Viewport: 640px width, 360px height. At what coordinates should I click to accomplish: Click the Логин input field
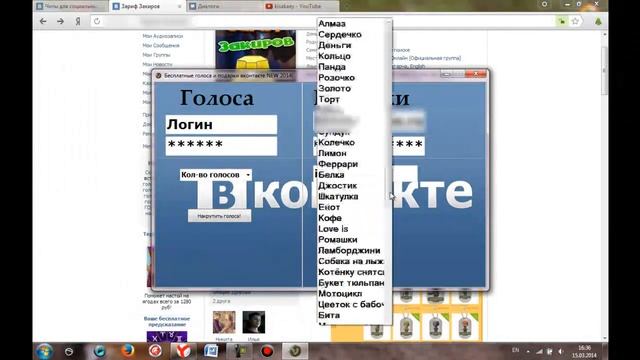[221, 124]
